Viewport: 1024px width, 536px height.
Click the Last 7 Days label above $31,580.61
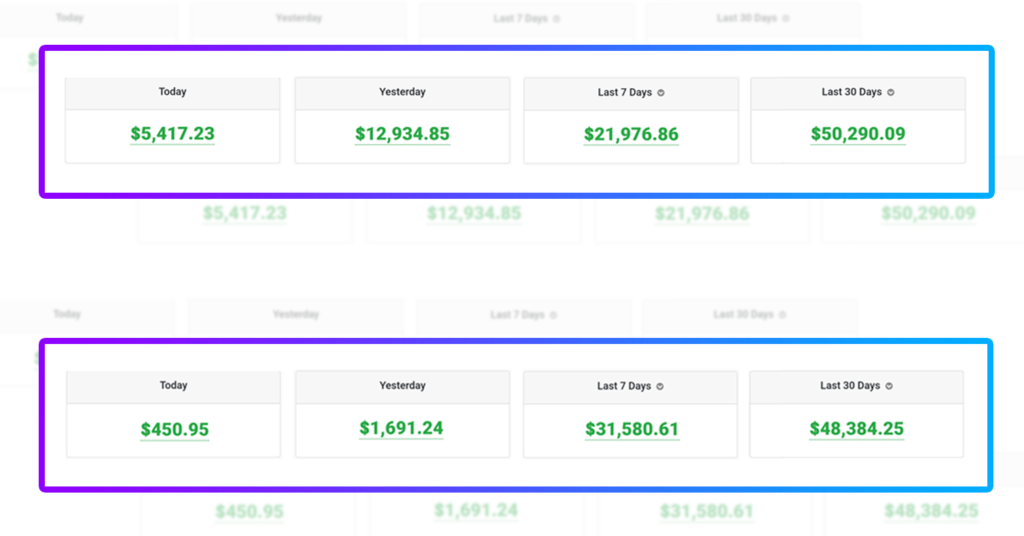[625, 386]
